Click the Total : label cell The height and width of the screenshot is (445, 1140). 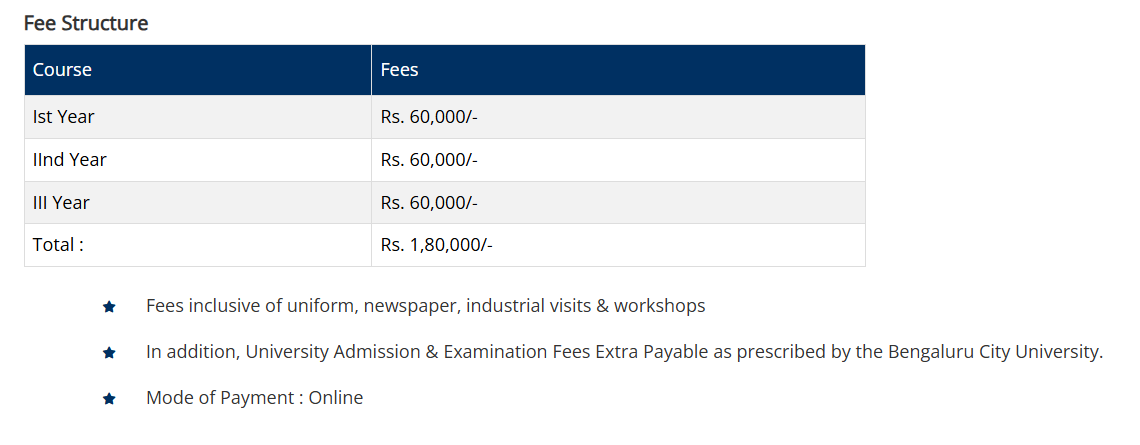click(58, 245)
